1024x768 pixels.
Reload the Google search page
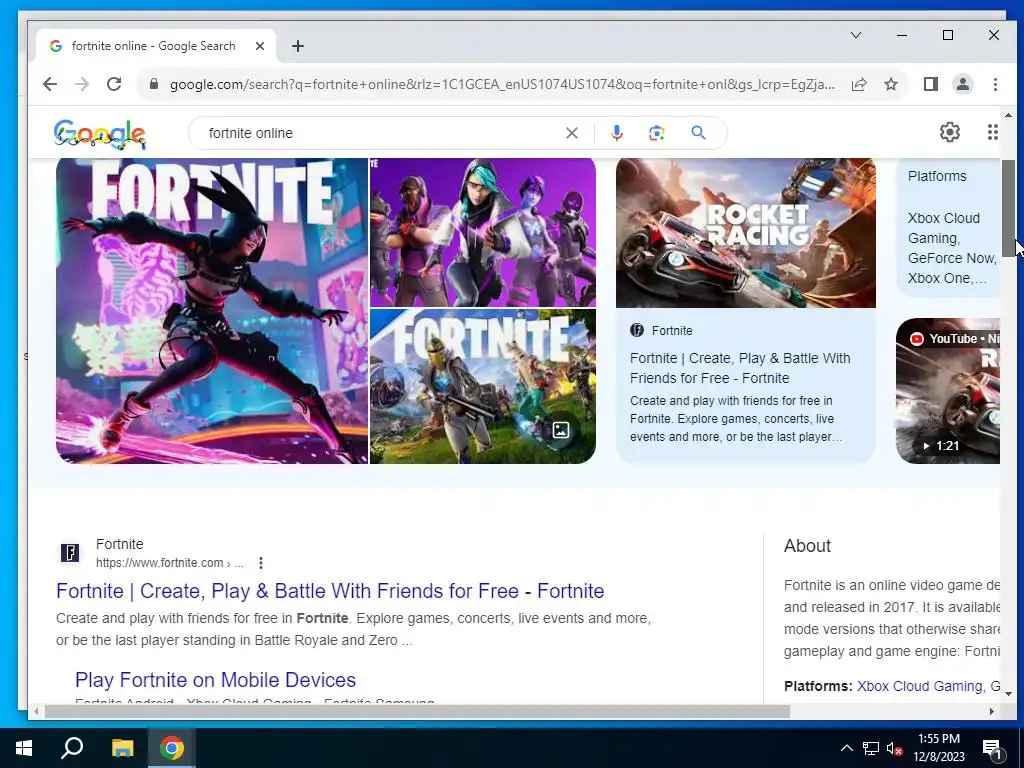pyautogui.click(x=114, y=84)
